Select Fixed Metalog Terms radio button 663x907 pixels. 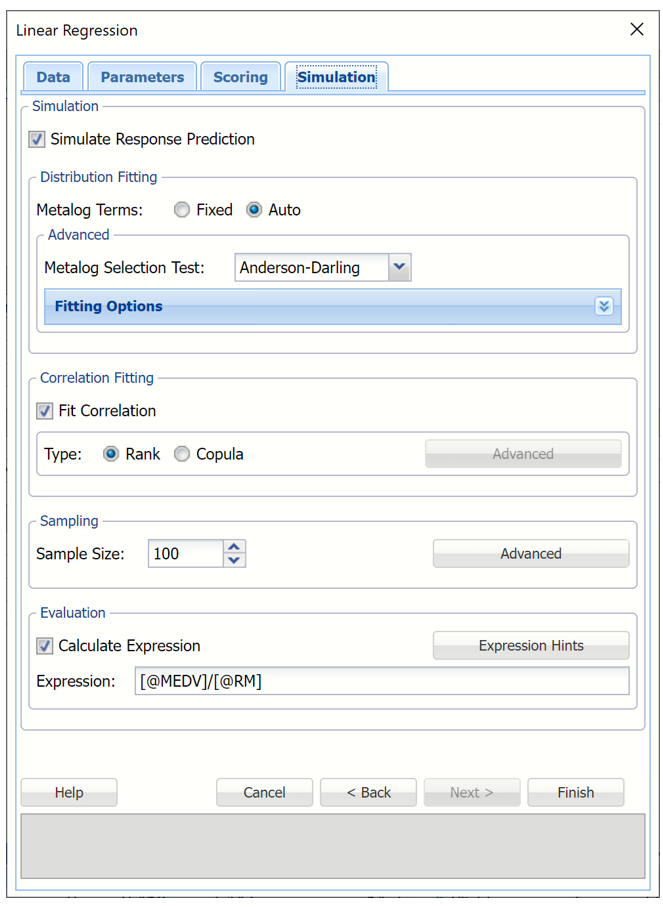tap(182, 210)
